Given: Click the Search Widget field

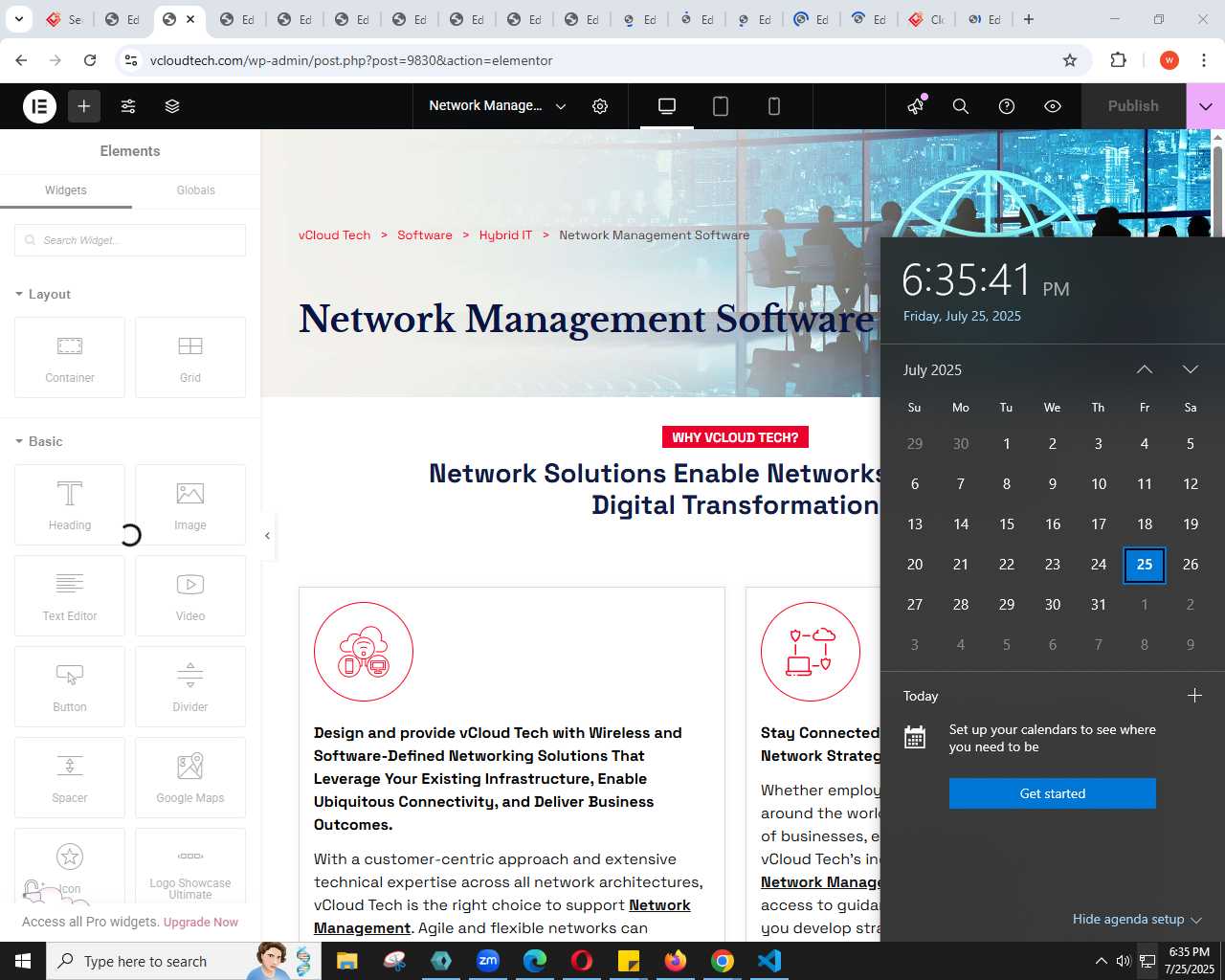Looking at the screenshot, I should point(130,240).
